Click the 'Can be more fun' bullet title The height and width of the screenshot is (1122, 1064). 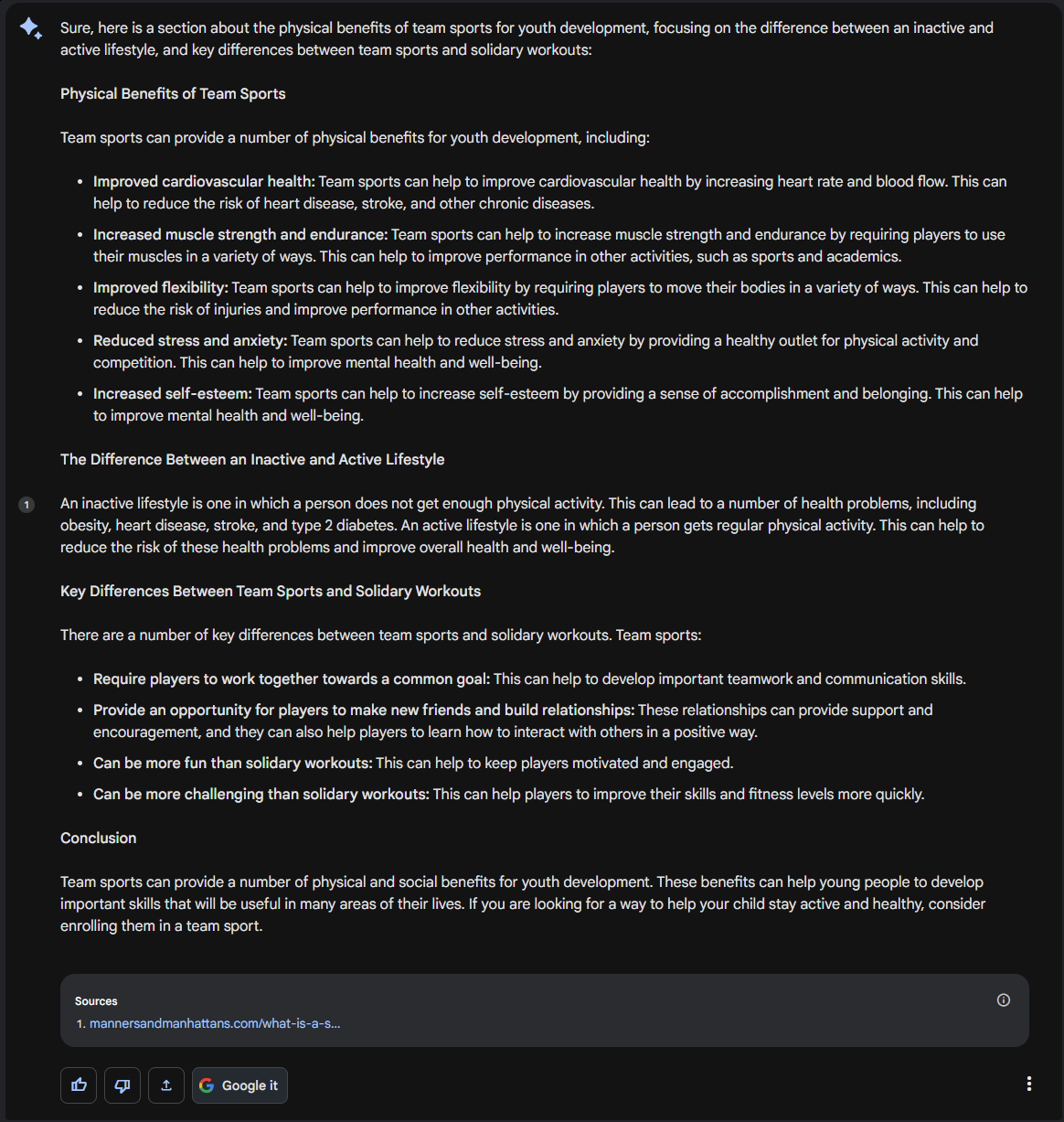232,763
